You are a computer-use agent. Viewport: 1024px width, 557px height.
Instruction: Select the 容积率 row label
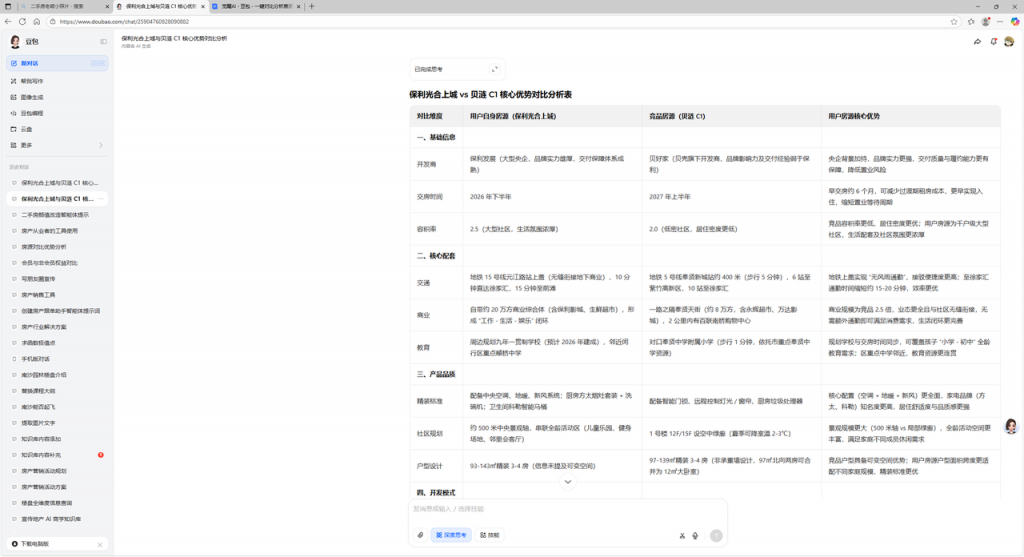425,229
